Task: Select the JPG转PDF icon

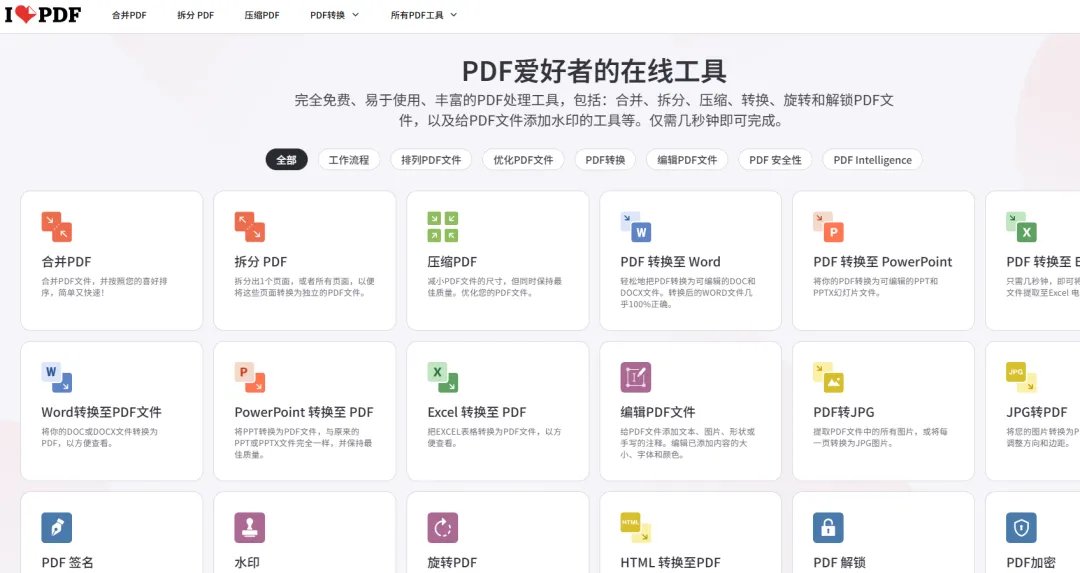Action: pos(1021,377)
